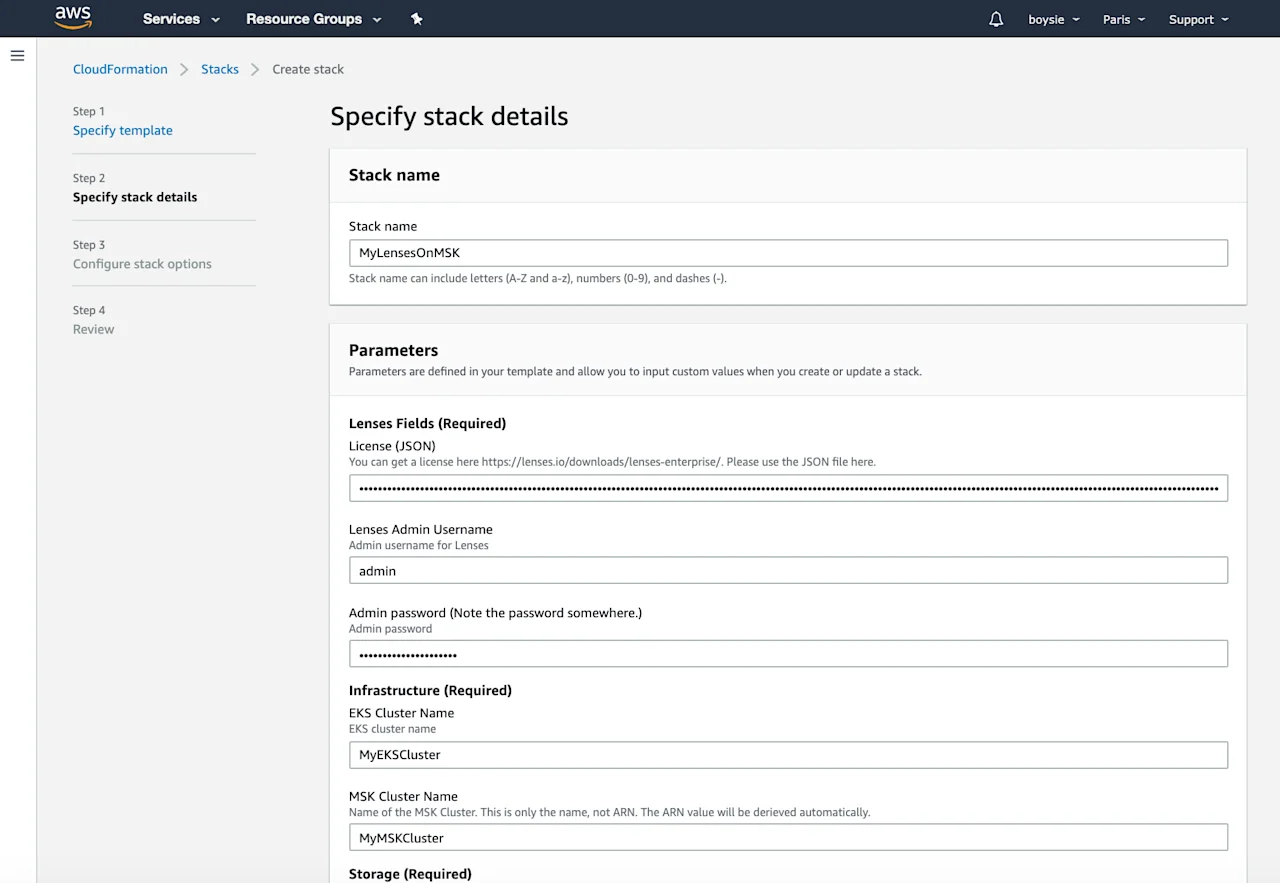Edit the Stack name field
The image size is (1280, 883).
789,252
